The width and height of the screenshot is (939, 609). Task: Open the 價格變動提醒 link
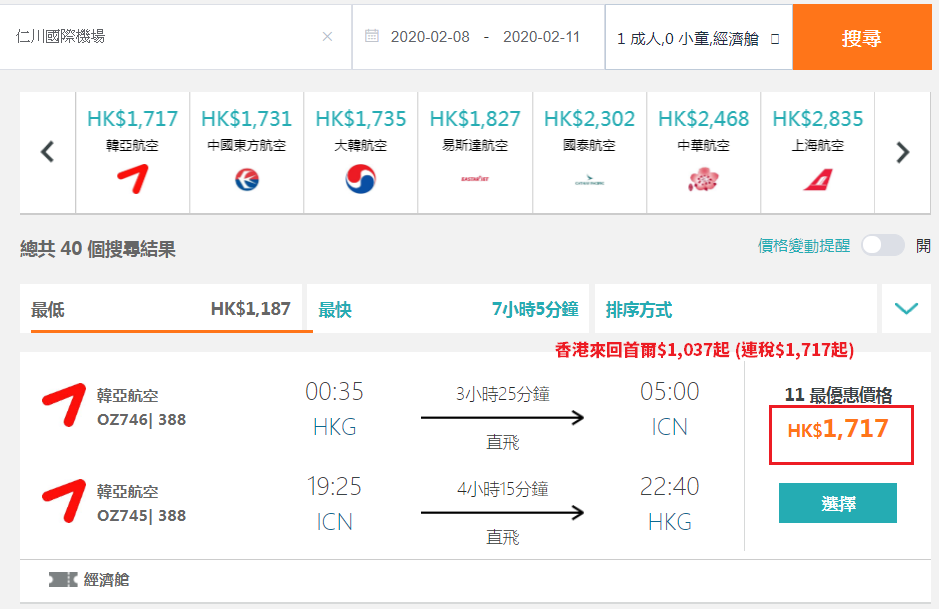pos(804,246)
